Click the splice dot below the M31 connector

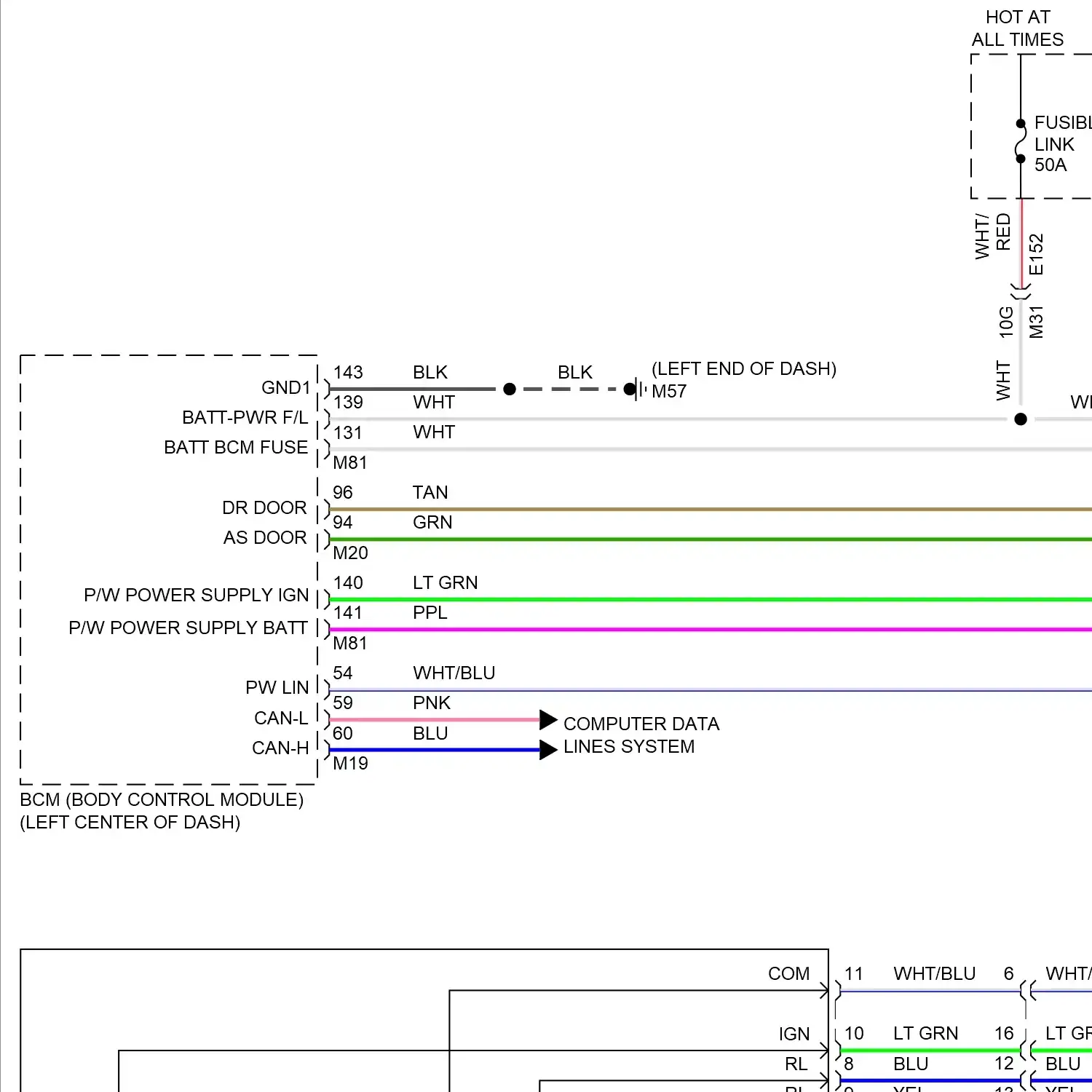pos(1021,419)
